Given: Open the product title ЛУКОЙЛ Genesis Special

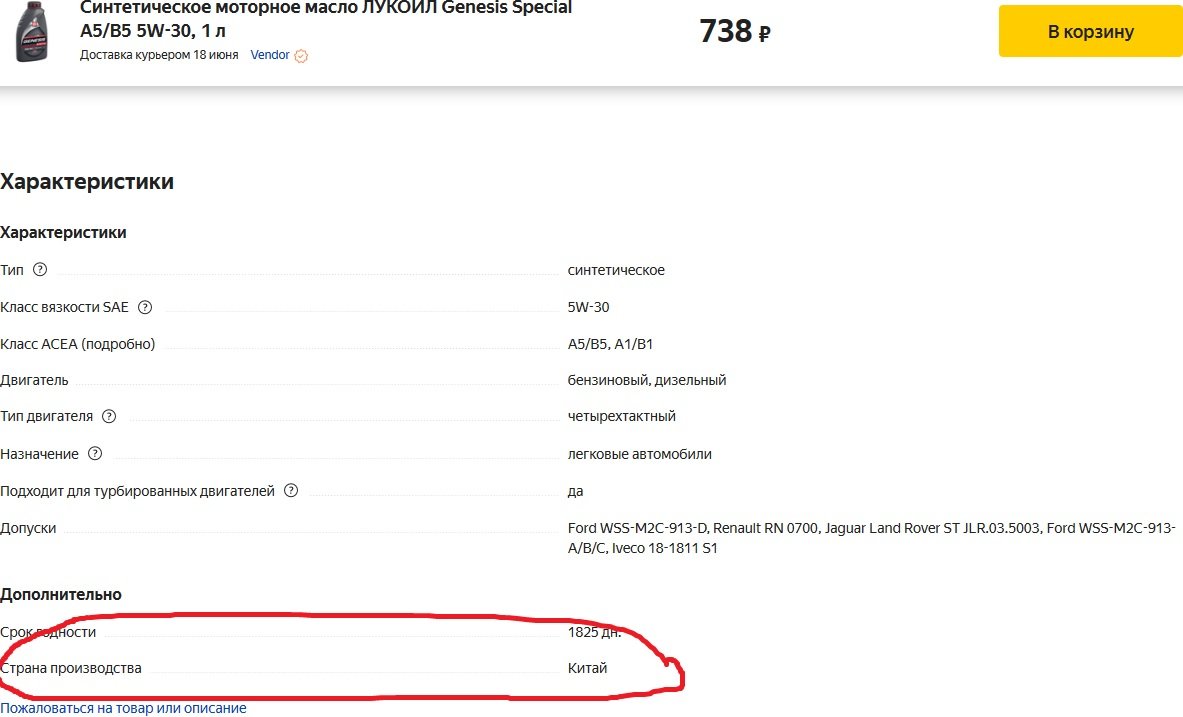Looking at the screenshot, I should tap(326, 19).
